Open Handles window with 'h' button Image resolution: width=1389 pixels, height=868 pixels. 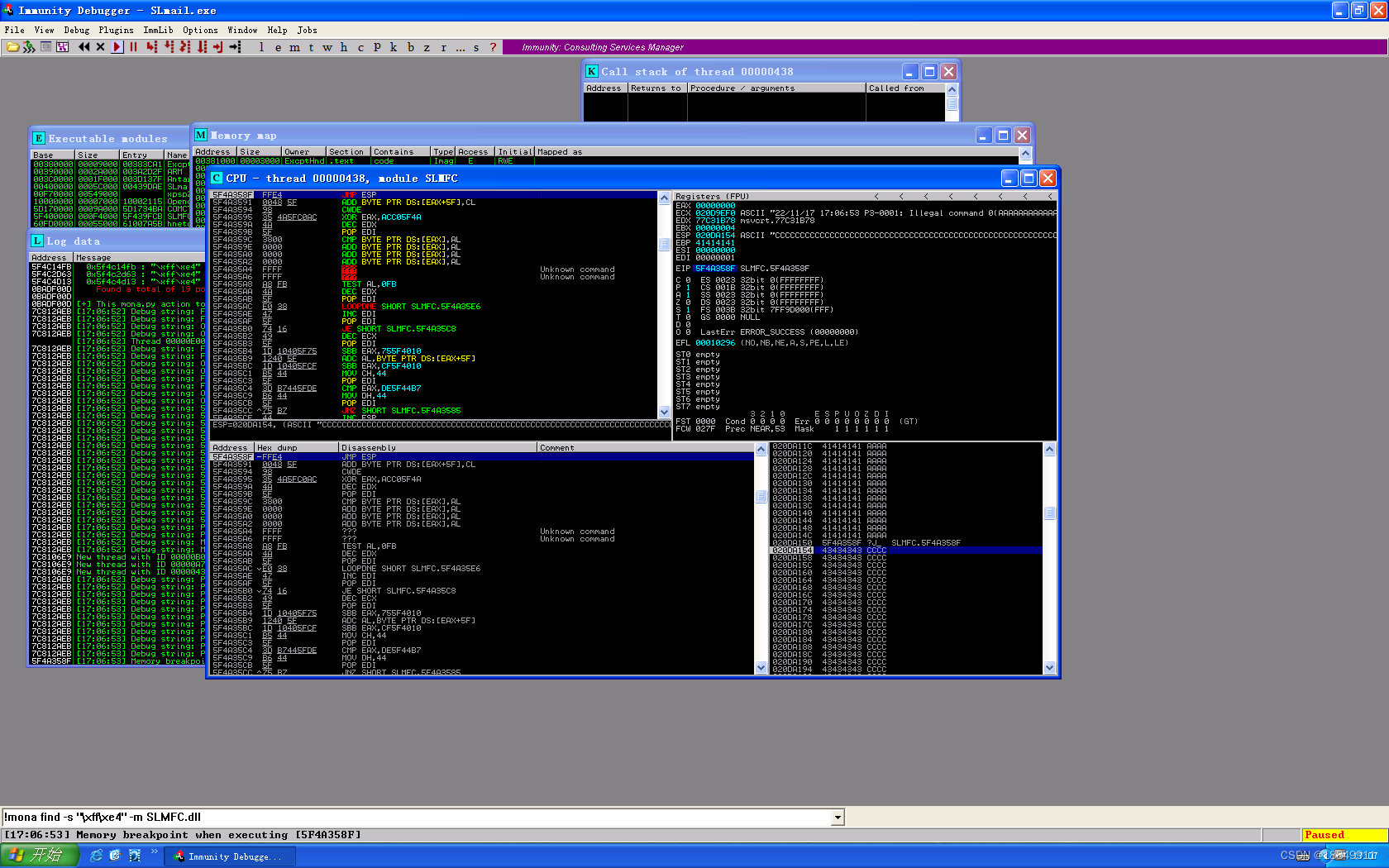tap(344, 47)
